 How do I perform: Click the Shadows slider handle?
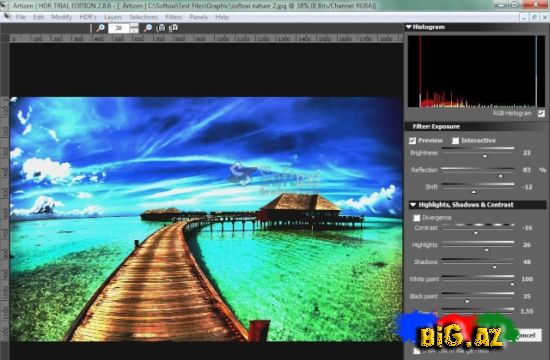point(494,267)
